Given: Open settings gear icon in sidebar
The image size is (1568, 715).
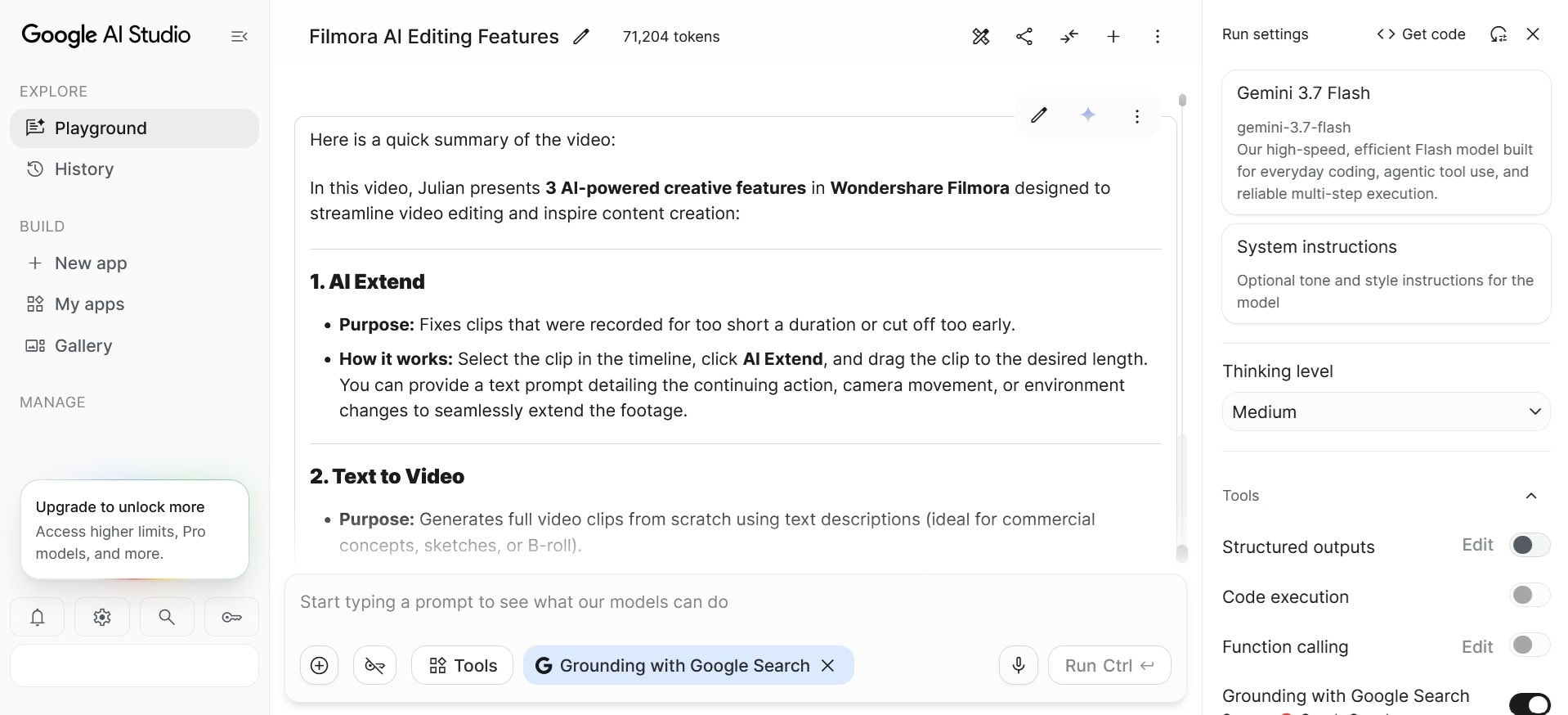Looking at the screenshot, I should tap(102, 617).
